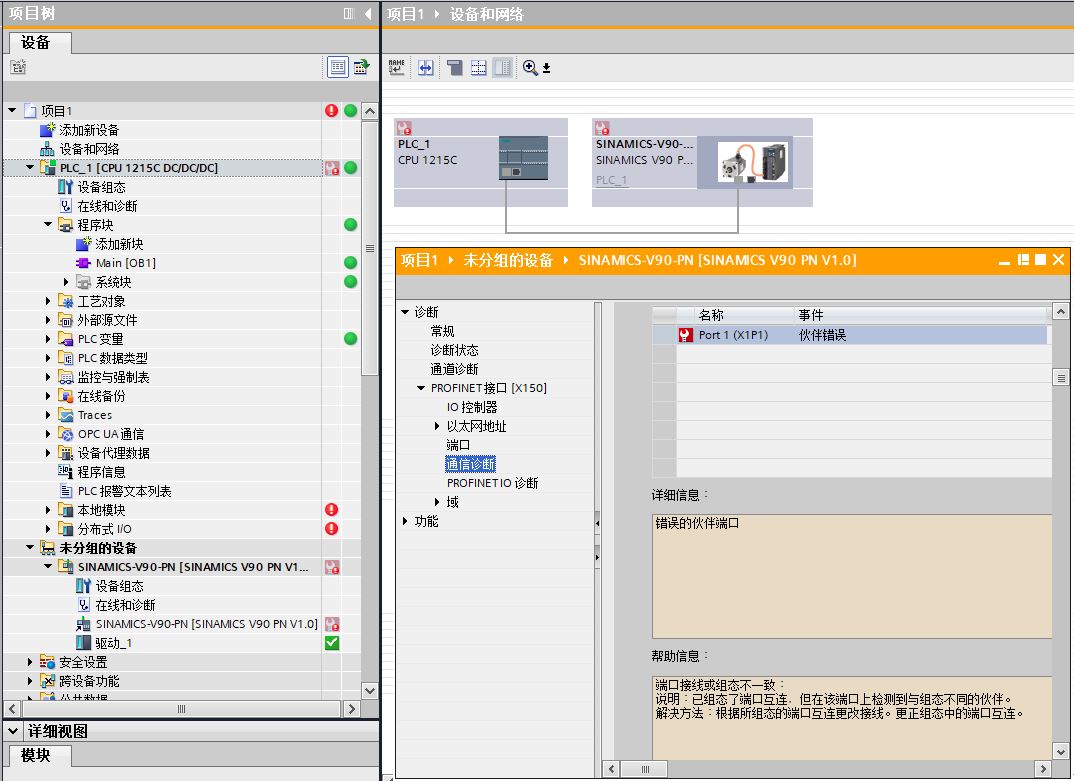The image size is (1074, 781).
Task: Expand 功能 in diagnostics tree
Action: 405,521
